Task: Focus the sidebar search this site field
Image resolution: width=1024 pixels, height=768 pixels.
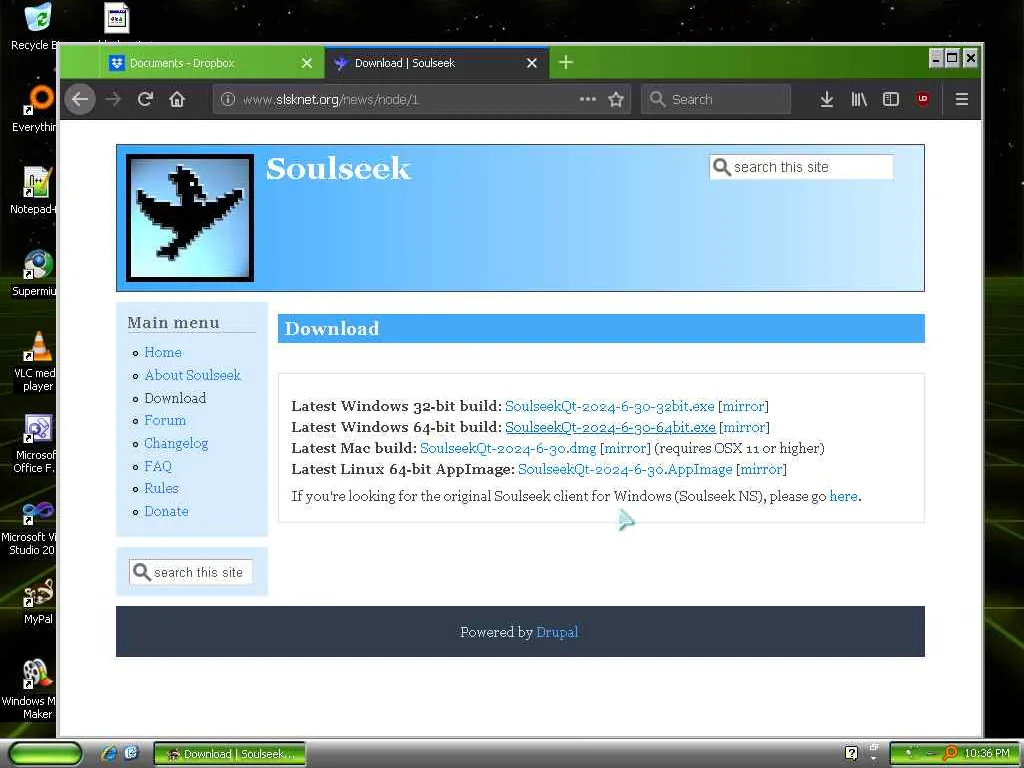Action: coord(191,573)
